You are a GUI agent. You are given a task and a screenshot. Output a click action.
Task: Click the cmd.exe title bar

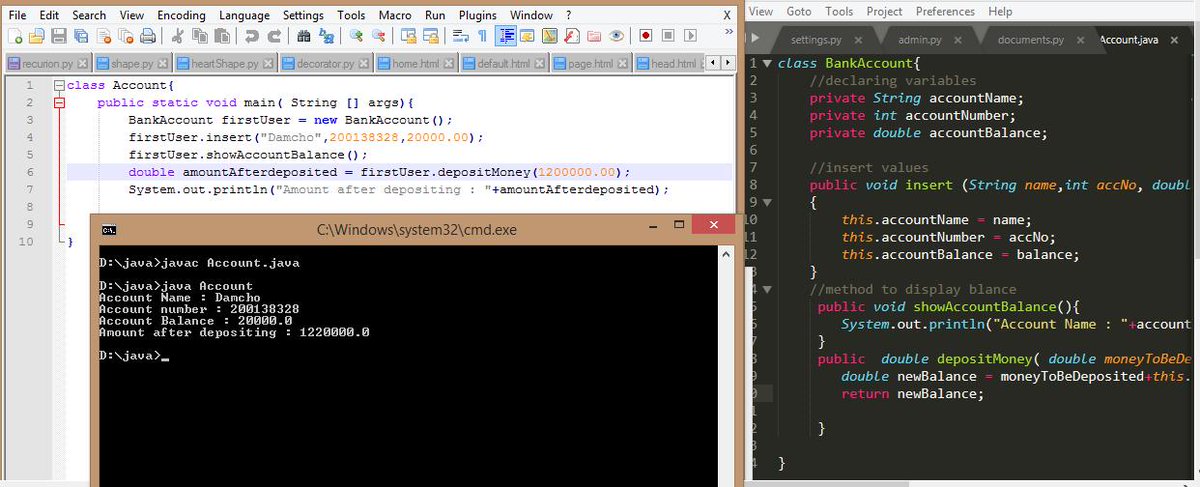point(417,229)
